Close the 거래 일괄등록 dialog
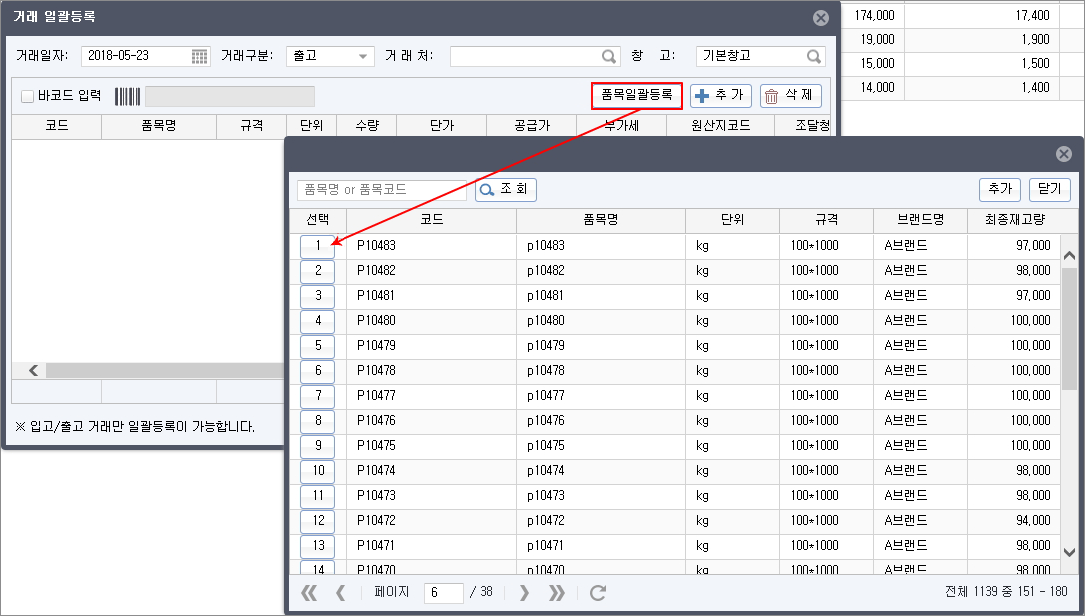 pyautogui.click(x=821, y=18)
